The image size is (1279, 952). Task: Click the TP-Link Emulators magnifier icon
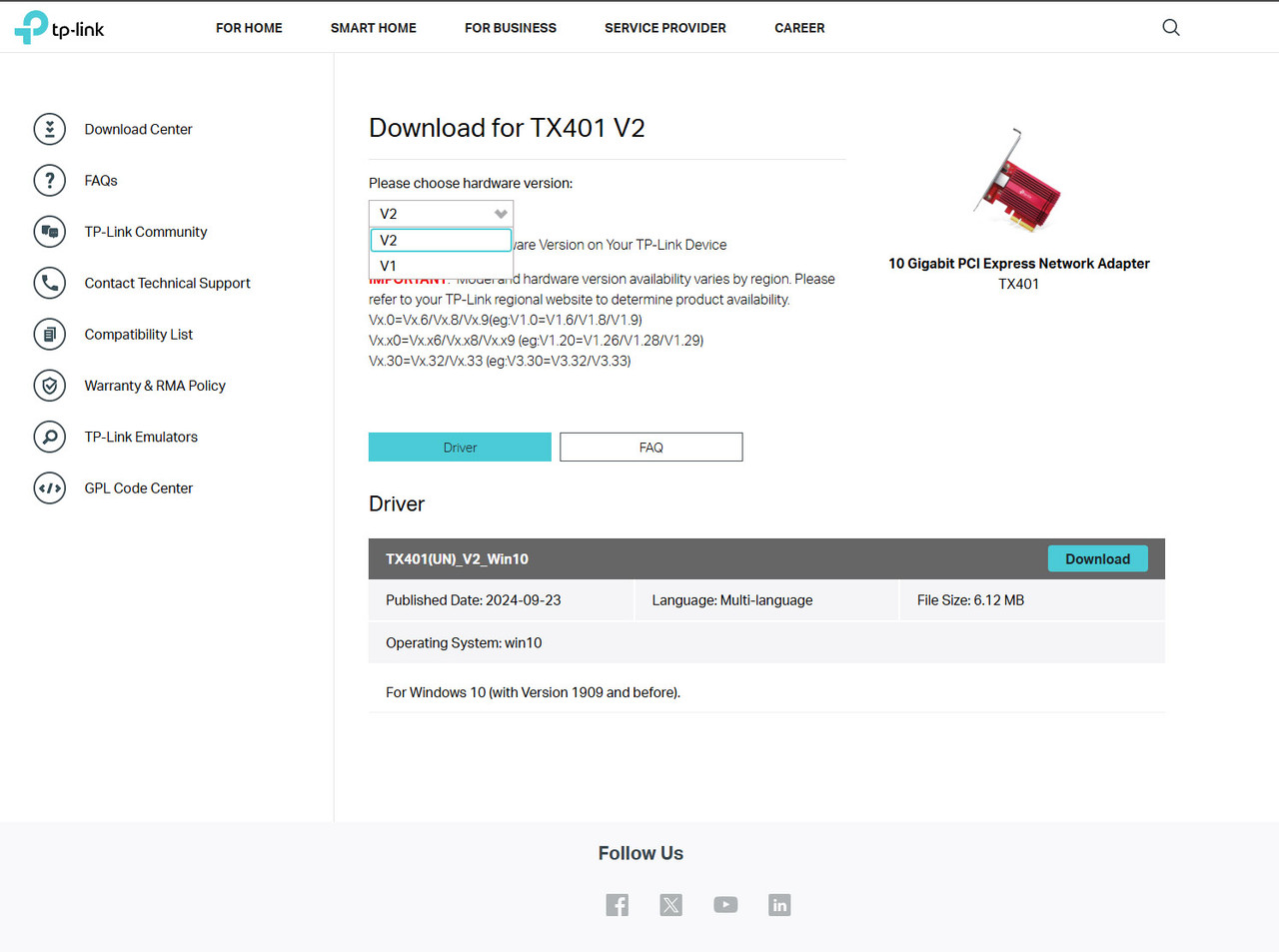coord(50,437)
